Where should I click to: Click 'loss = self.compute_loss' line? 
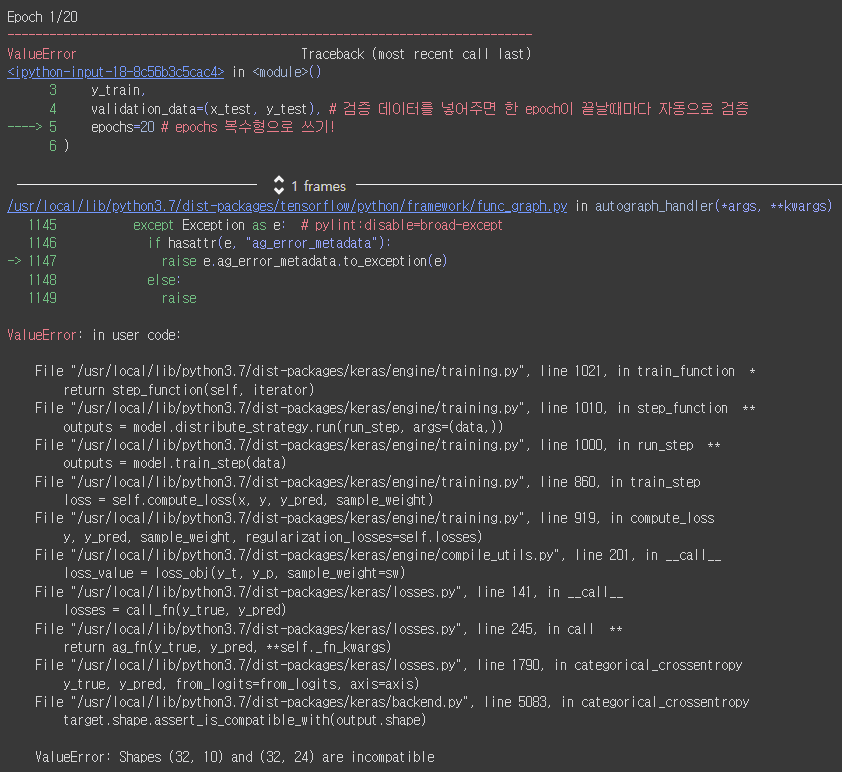pos(248,500)
